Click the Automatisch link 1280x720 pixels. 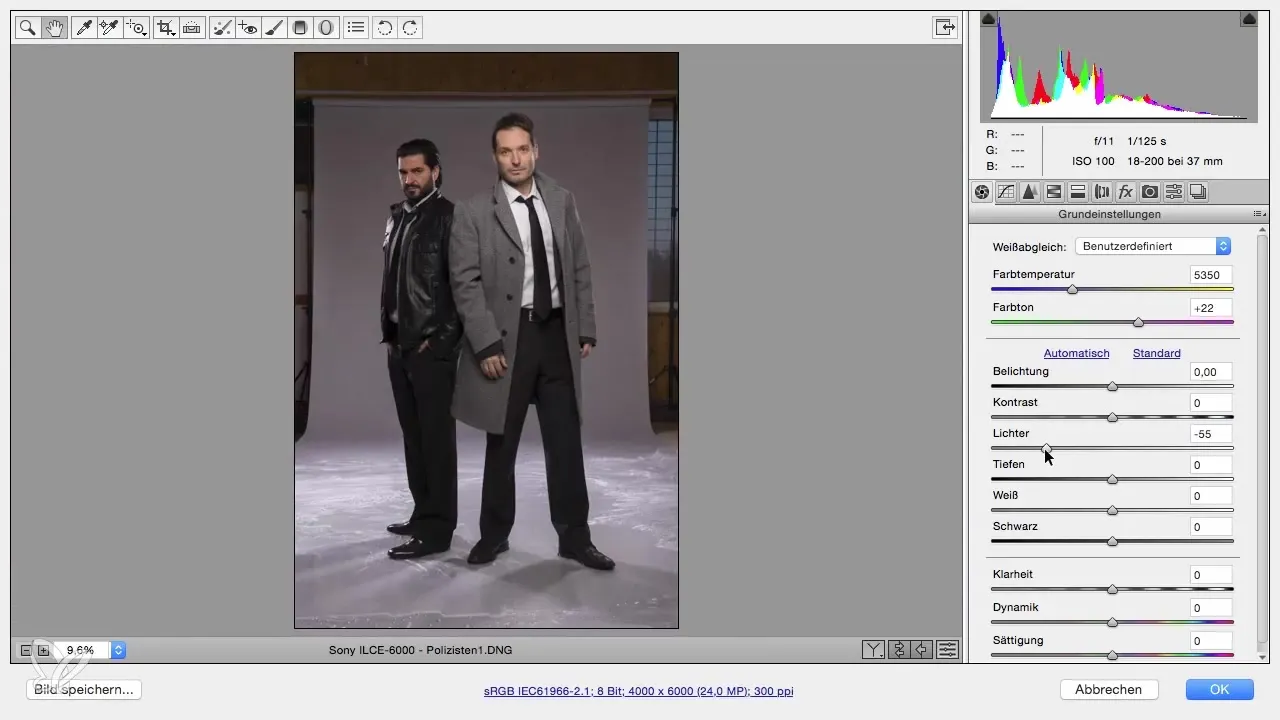(1076, 353)
